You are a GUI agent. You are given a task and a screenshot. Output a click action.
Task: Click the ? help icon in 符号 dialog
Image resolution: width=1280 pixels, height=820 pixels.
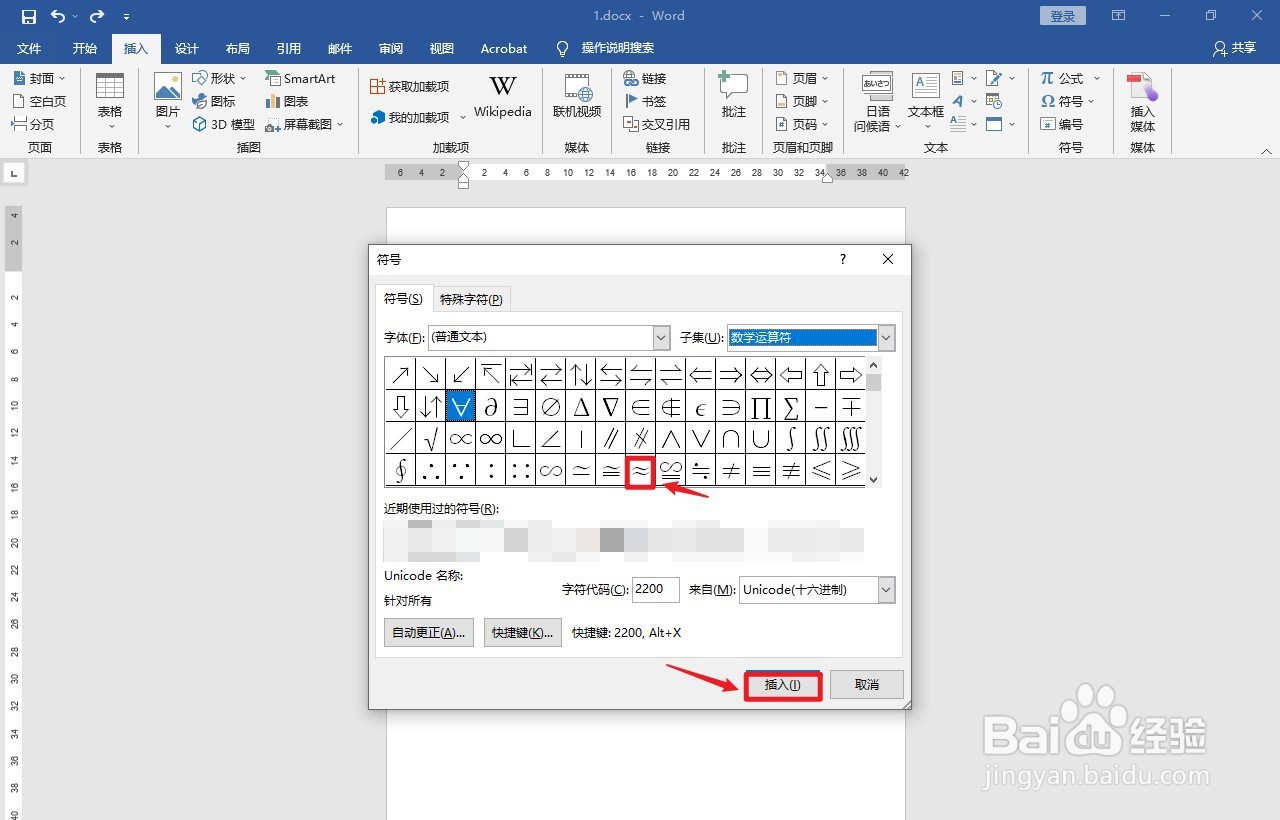(842, 259)
